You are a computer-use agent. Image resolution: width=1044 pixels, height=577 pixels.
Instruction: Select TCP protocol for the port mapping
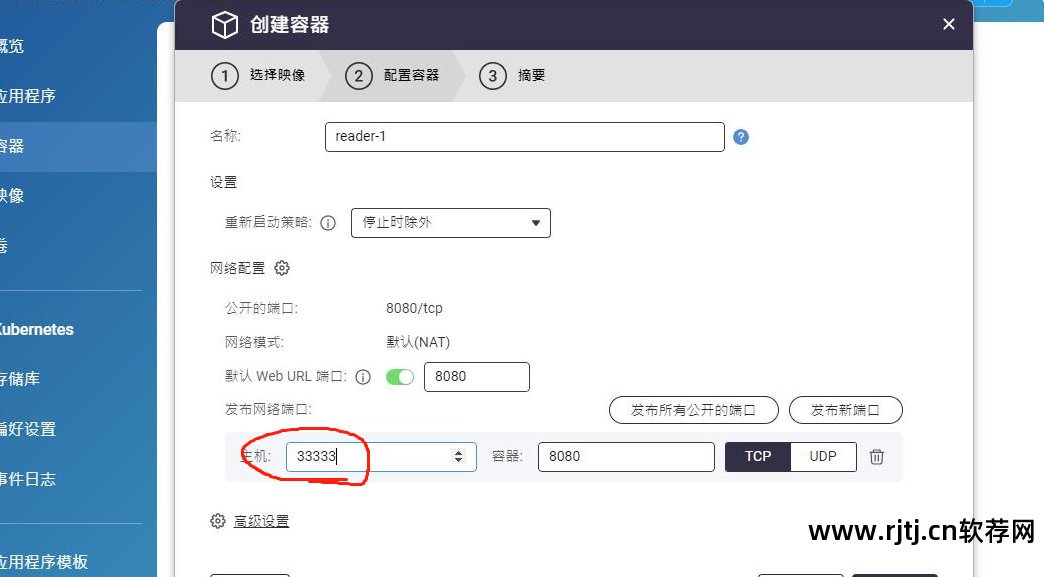(757, 456)
